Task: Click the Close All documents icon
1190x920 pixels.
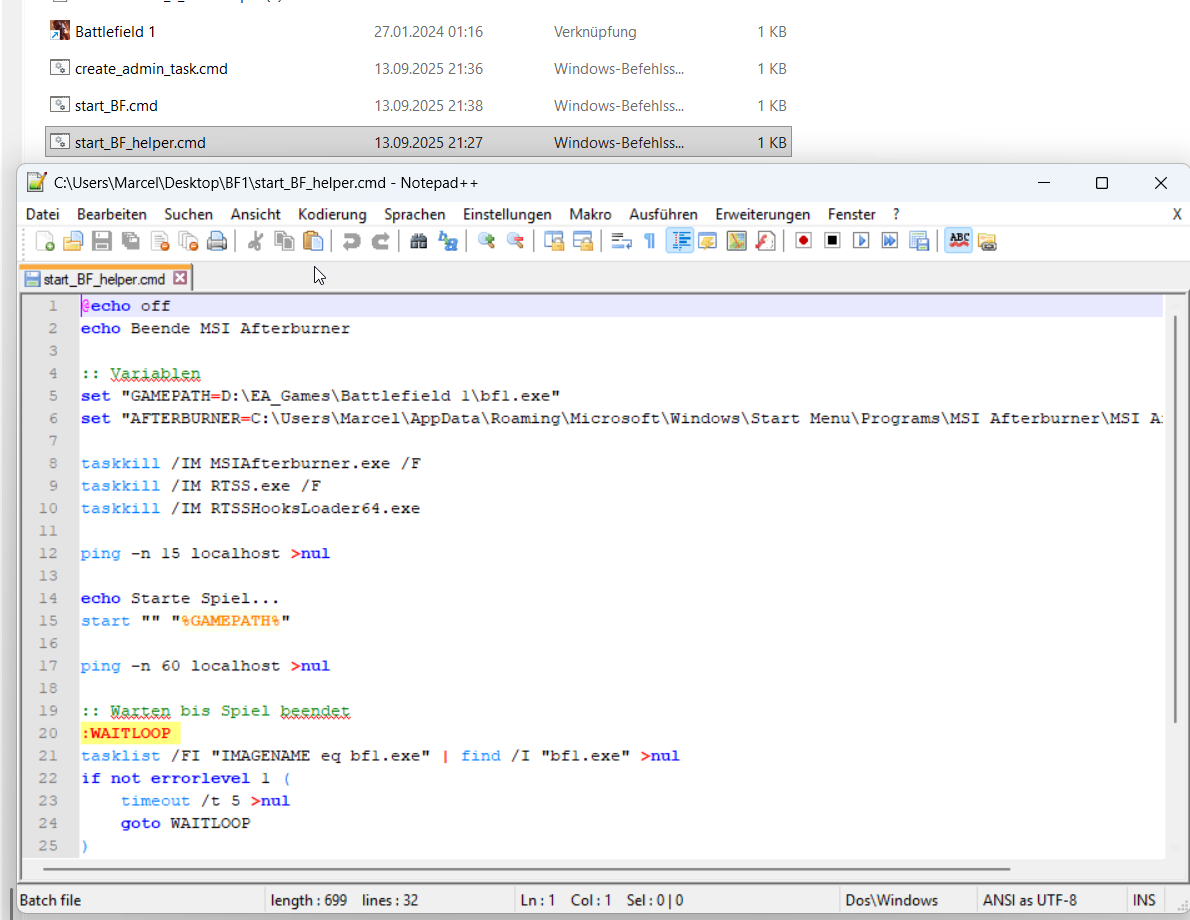Action: click(188, 241)
